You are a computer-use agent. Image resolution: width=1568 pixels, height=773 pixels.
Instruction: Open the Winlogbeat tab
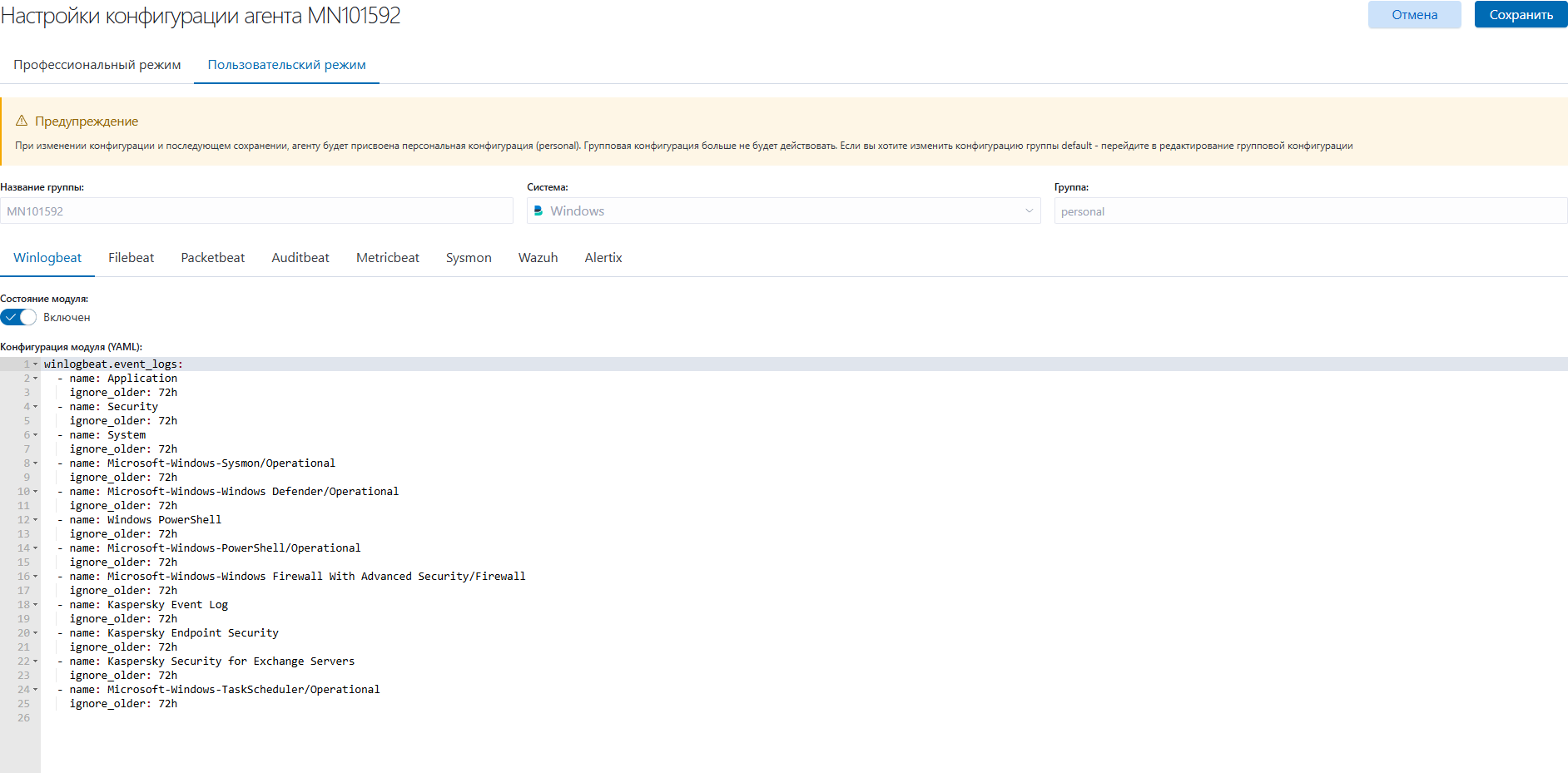[47, 258]
